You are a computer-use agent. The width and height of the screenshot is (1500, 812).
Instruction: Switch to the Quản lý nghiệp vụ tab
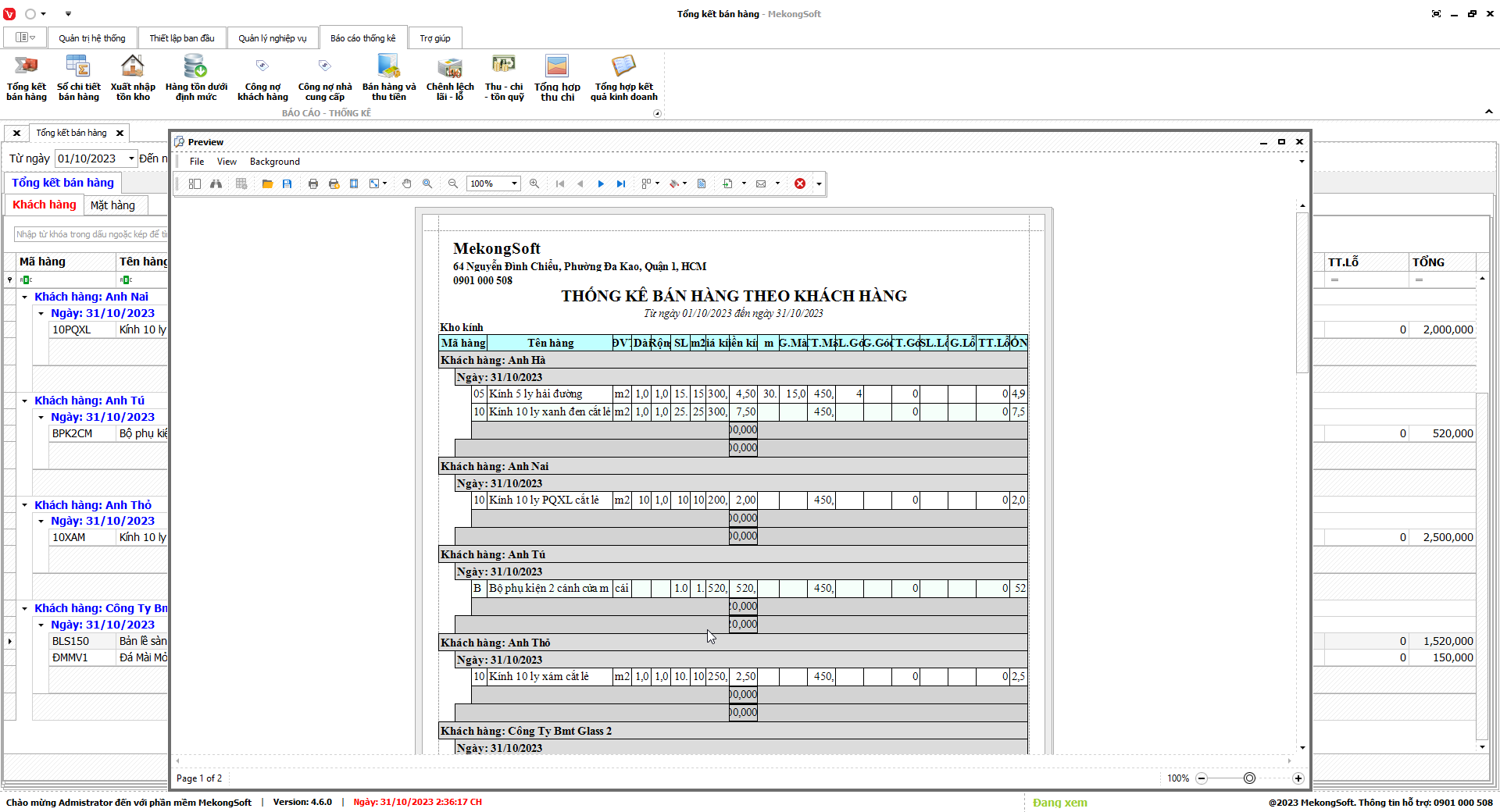coord(273,38)
